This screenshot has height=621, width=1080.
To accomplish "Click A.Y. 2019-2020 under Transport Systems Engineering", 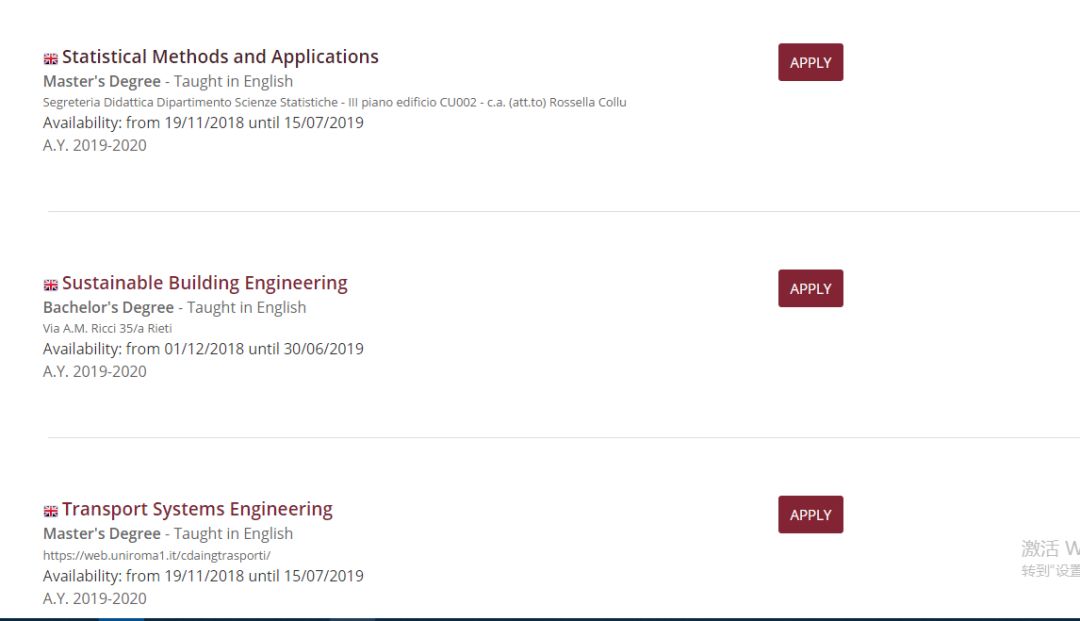I will point(94,598).
